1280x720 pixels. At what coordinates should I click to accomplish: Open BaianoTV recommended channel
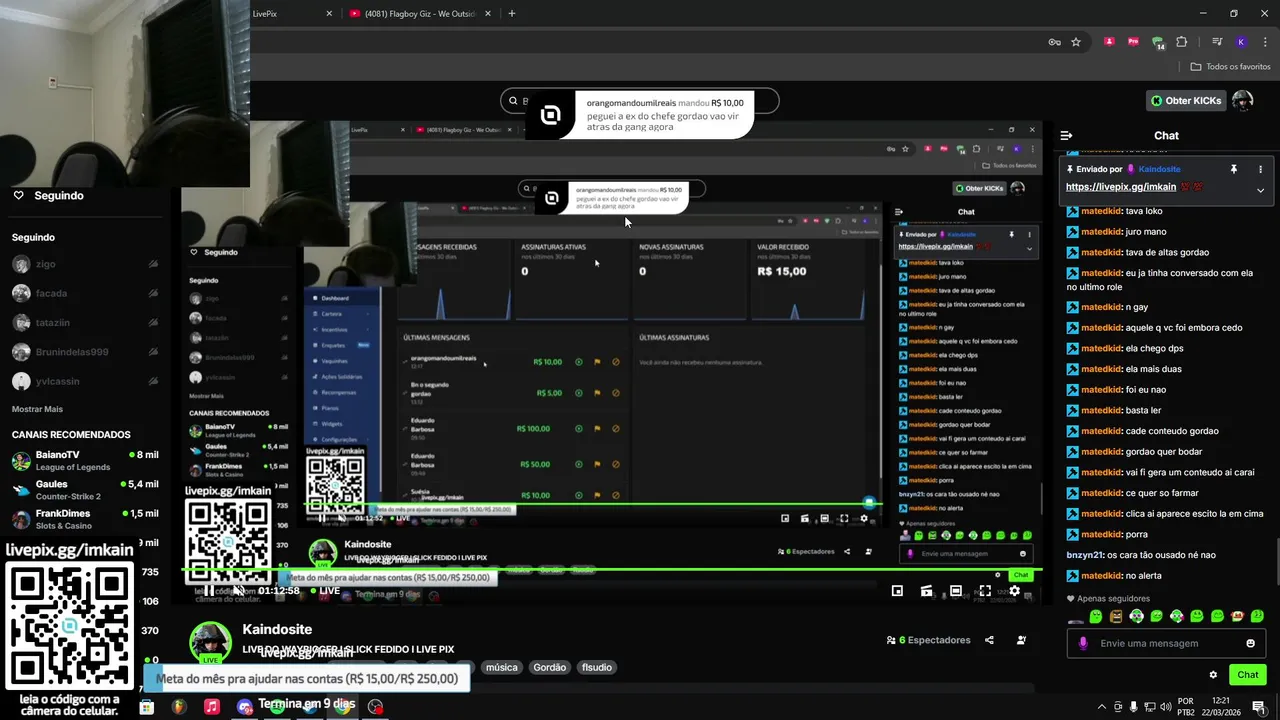pyautogui.click(x=85, y=461)
